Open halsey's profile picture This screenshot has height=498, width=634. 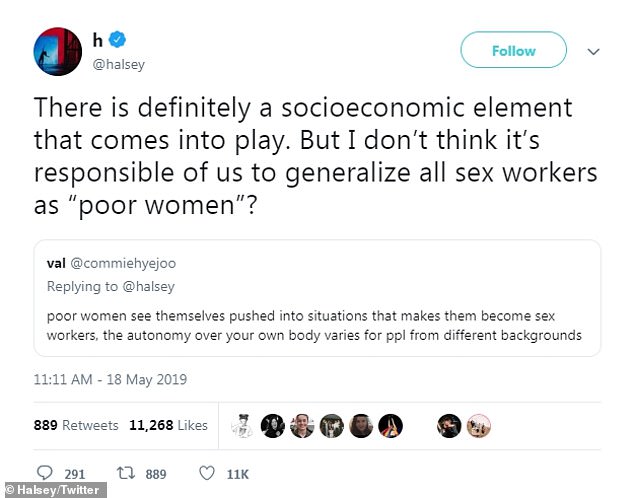tap(55, 51)
